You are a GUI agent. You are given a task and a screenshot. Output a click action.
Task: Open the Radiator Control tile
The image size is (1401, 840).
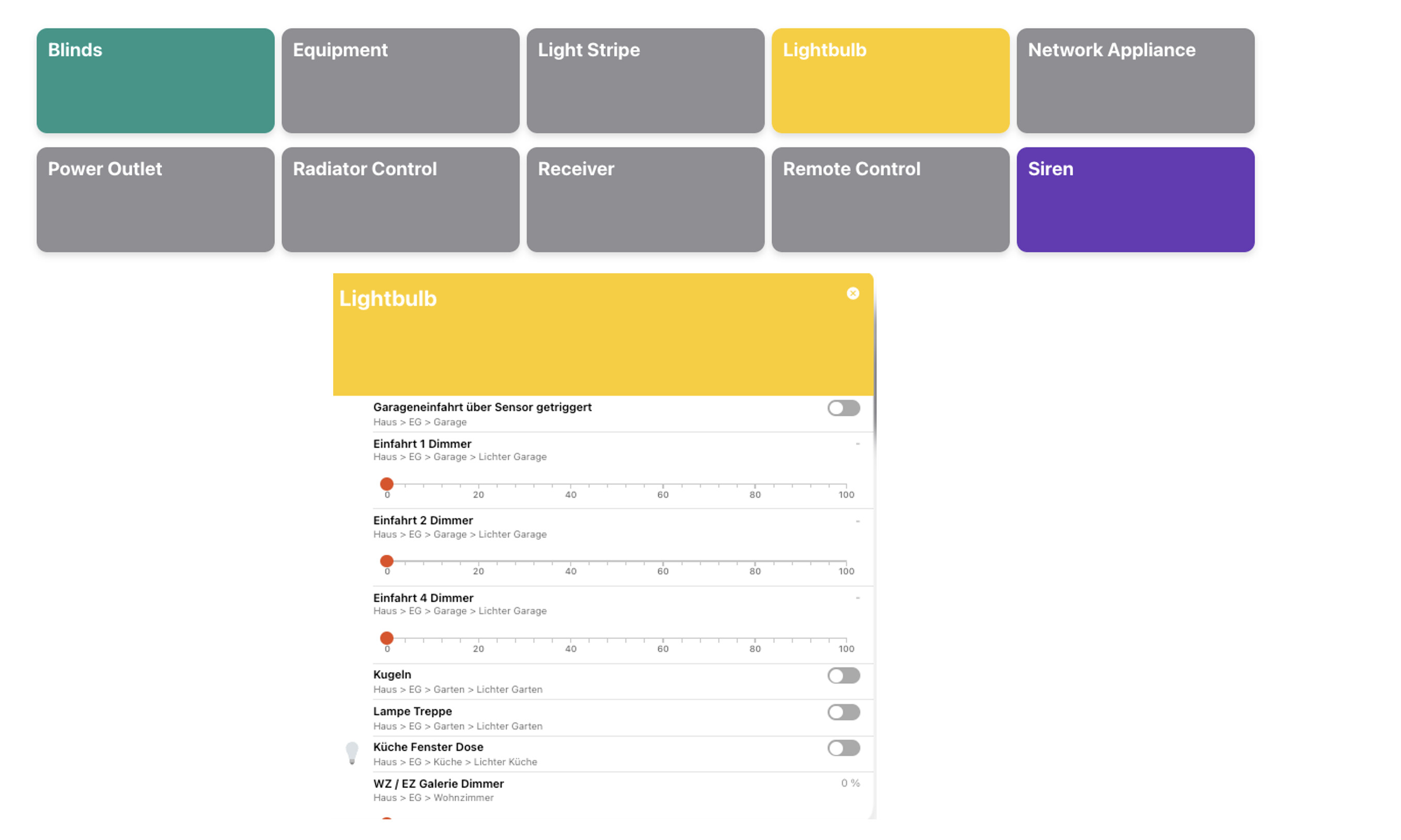pyautogui.click(x=400, y=199)
